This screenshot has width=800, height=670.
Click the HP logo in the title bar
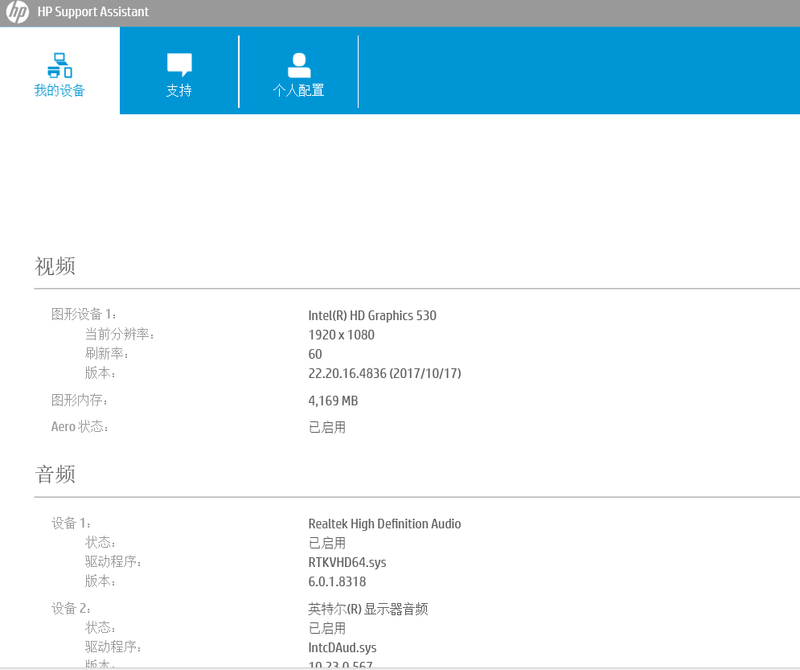point(17,12)
